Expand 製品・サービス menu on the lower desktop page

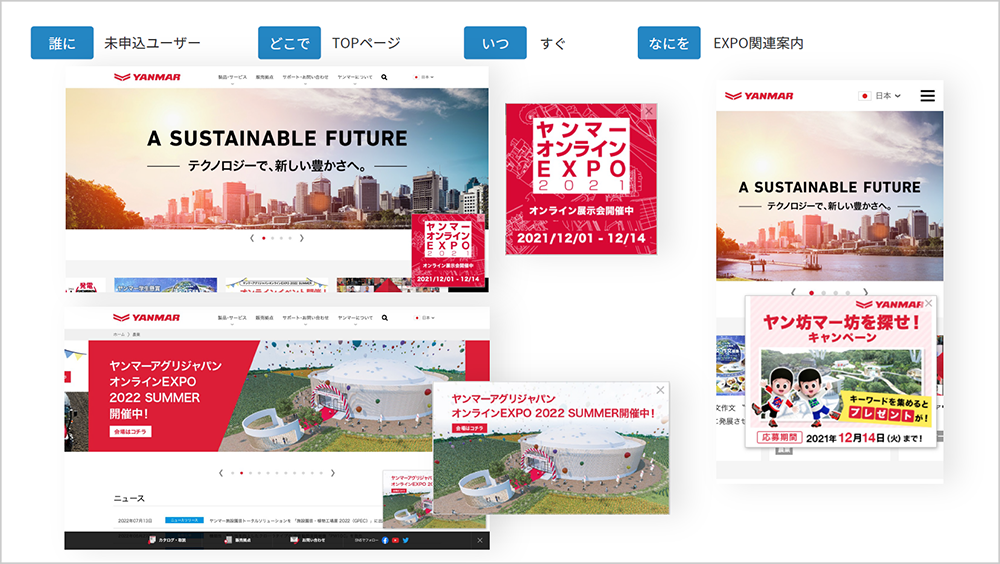(232, 318)
